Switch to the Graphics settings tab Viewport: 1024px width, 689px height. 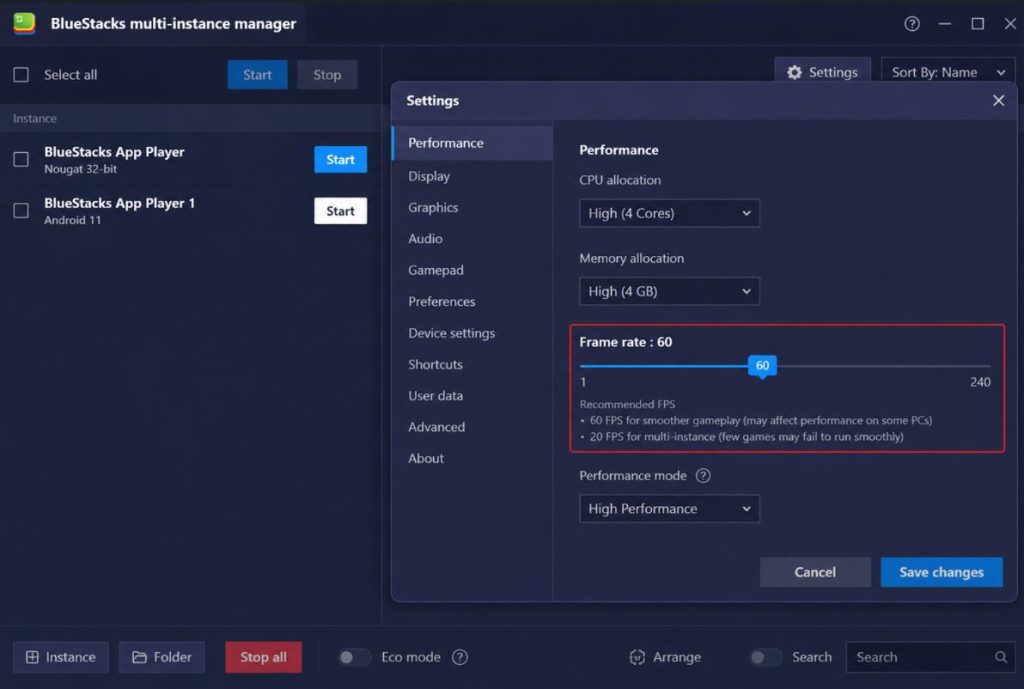(472, 207)
